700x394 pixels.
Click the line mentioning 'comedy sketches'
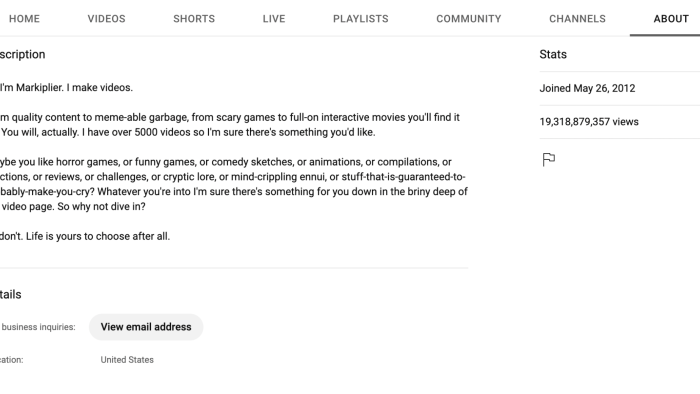[226, 162]
